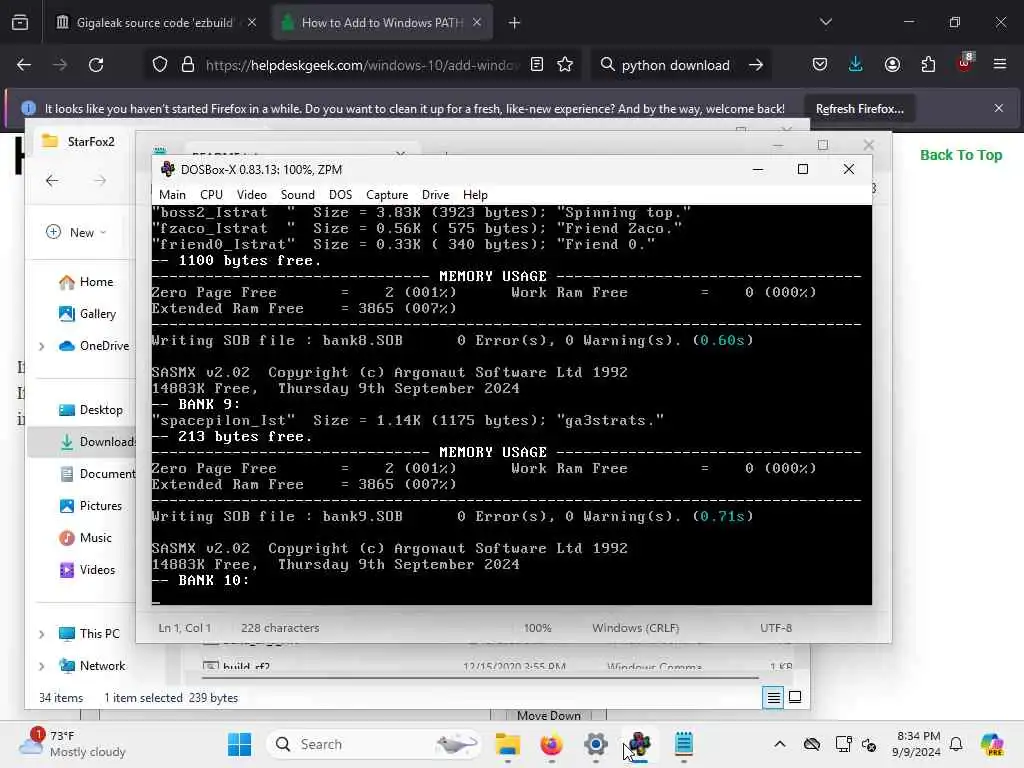Open the Desktop folder in Explorer sidebar
This screenshot has width=1024, height=768.
pos(91,410)
